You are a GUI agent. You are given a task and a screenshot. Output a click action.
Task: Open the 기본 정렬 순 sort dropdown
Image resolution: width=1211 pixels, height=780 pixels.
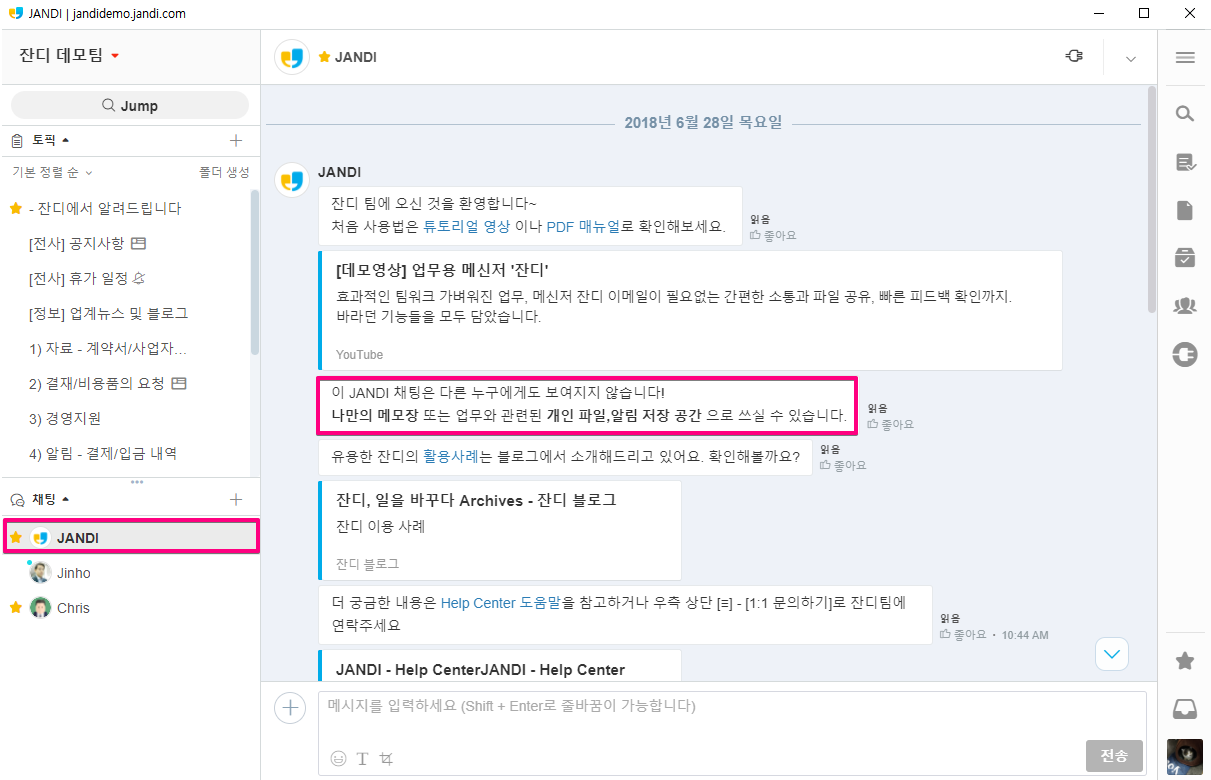(x=52, y=172)
